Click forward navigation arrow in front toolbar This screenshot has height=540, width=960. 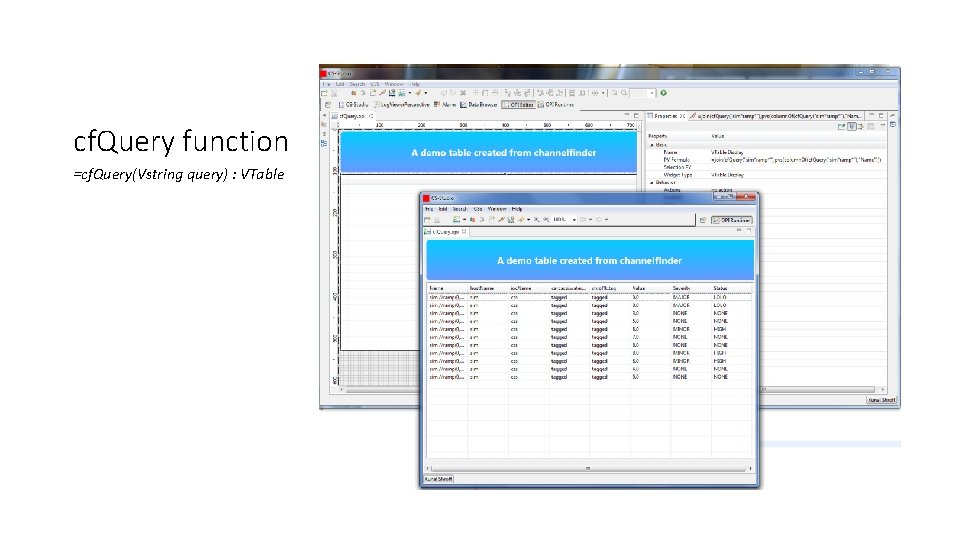click(x=599, y=219)
